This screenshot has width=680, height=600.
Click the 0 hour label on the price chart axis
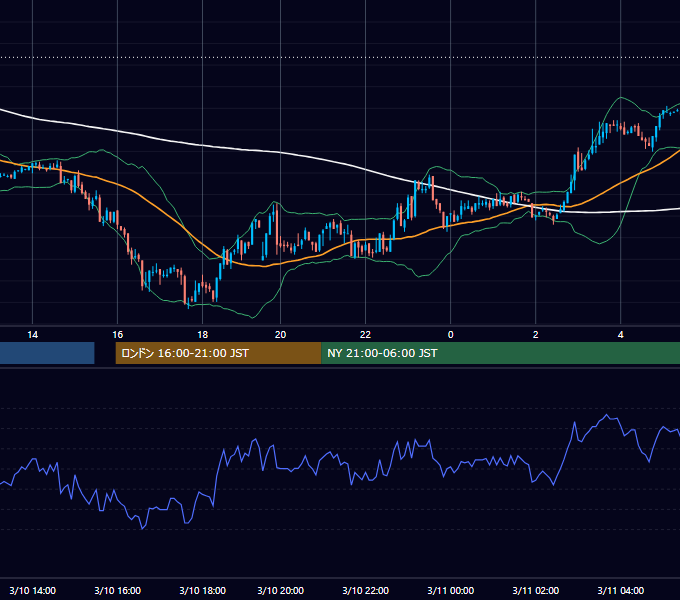(451, 335)
